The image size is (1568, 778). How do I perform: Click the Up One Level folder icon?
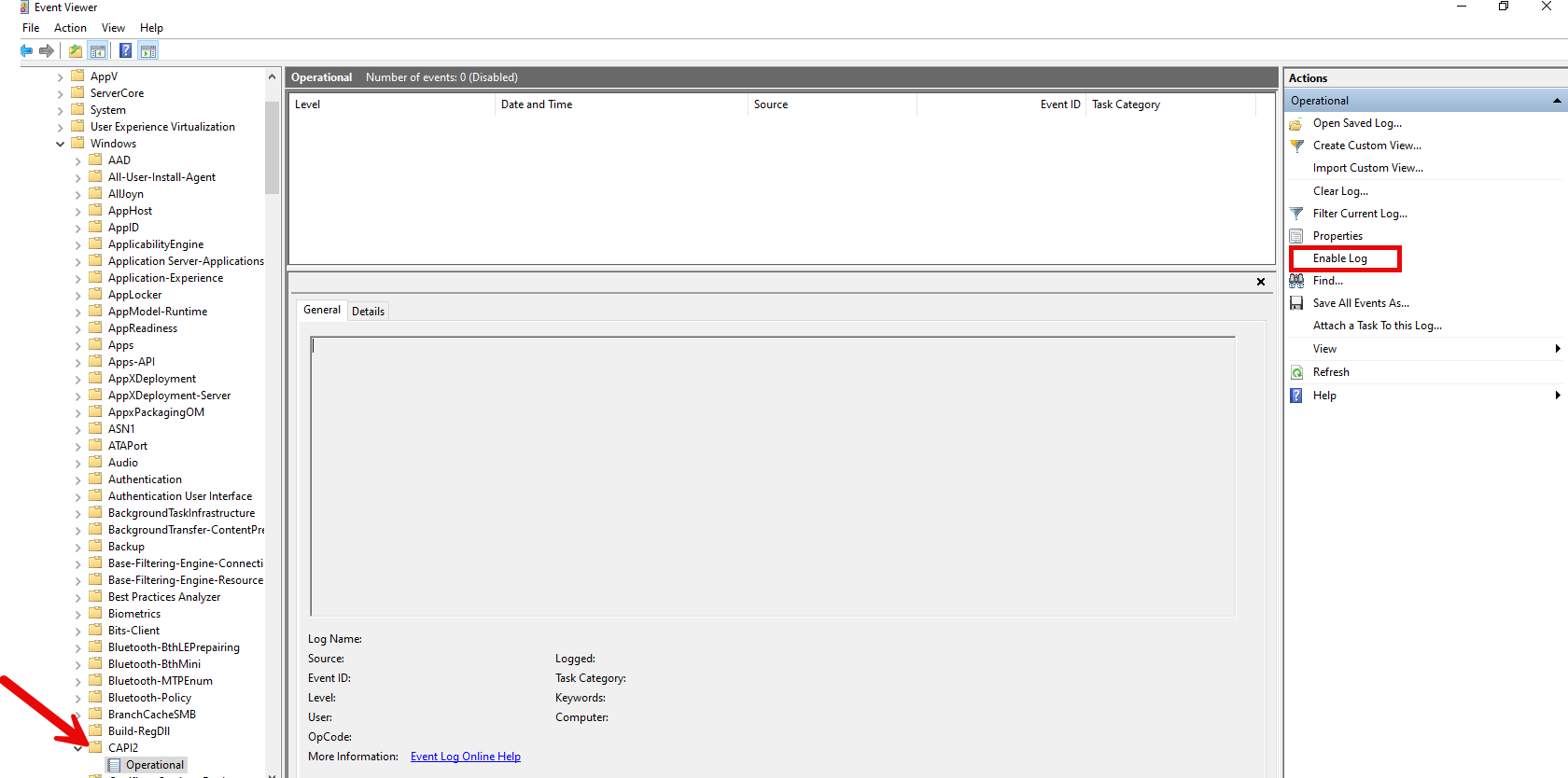tap(76, 50)
